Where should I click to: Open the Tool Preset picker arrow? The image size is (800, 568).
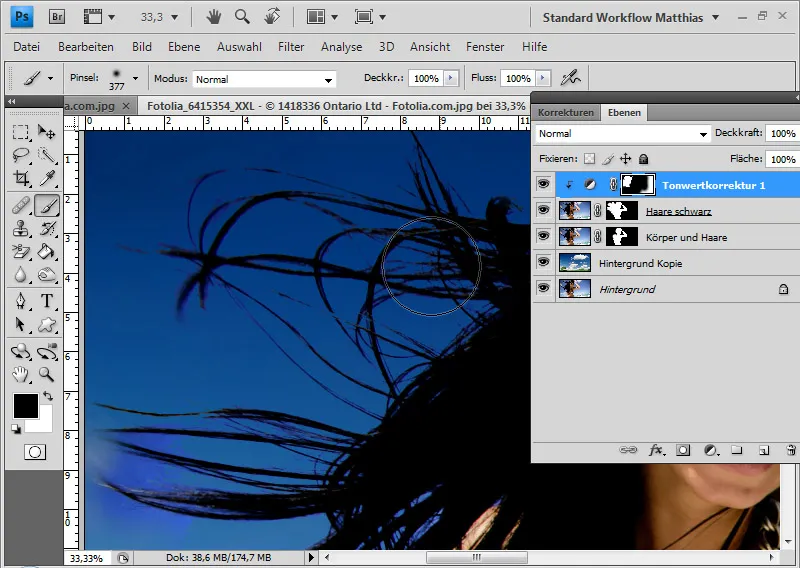tap(50, 78)
